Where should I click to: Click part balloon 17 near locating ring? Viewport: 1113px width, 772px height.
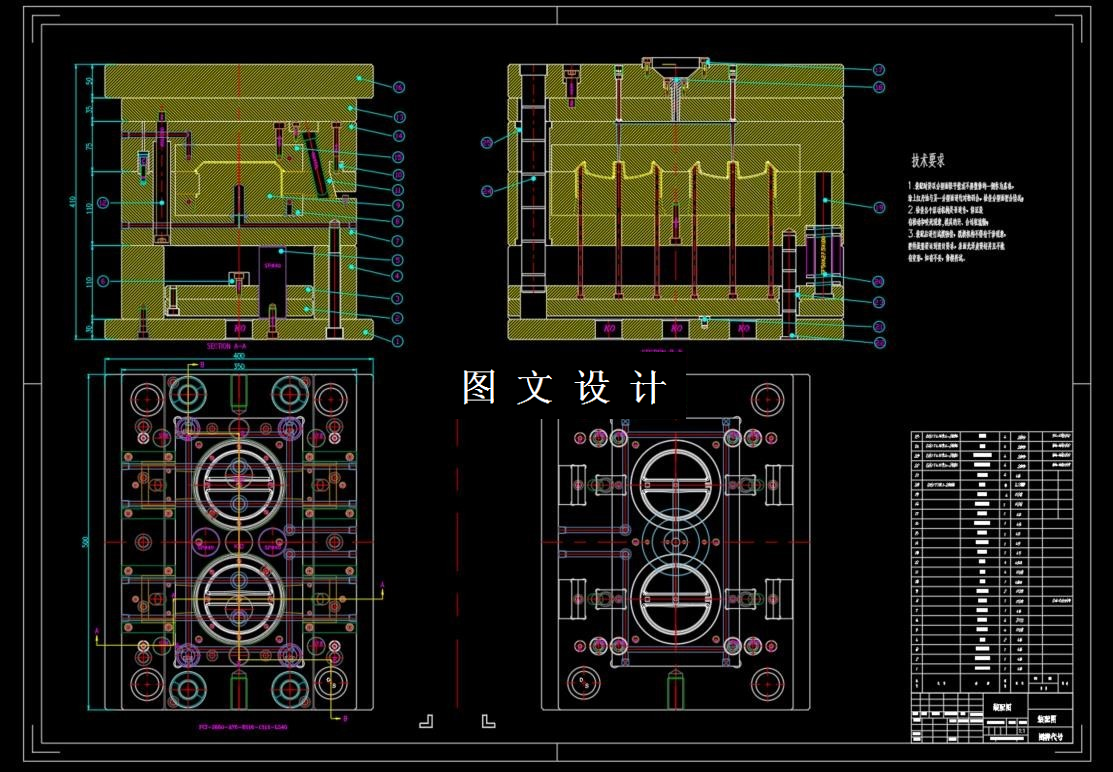(x=879, y=70)
